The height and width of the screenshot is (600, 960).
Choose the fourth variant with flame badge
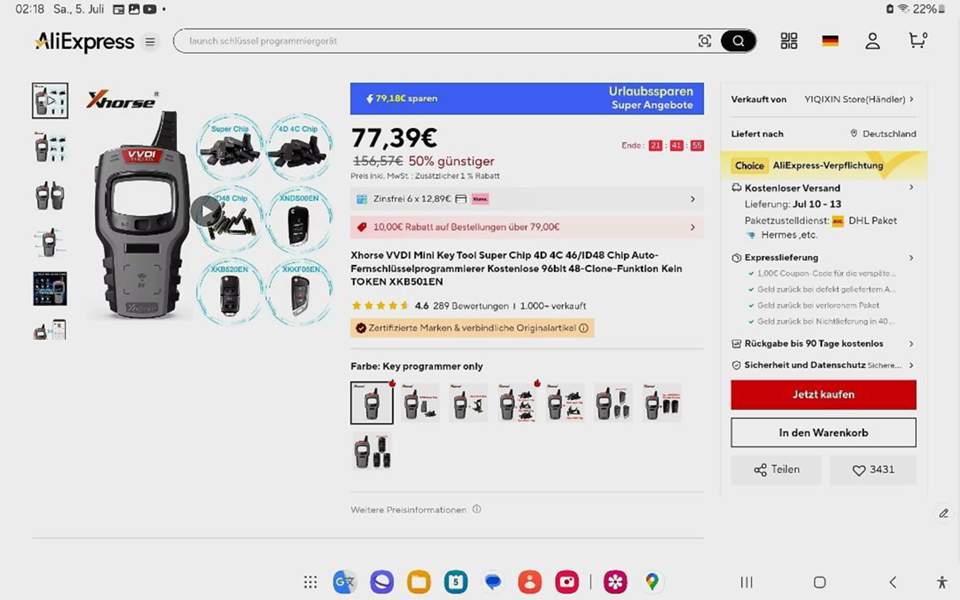[x=517, y=403]
